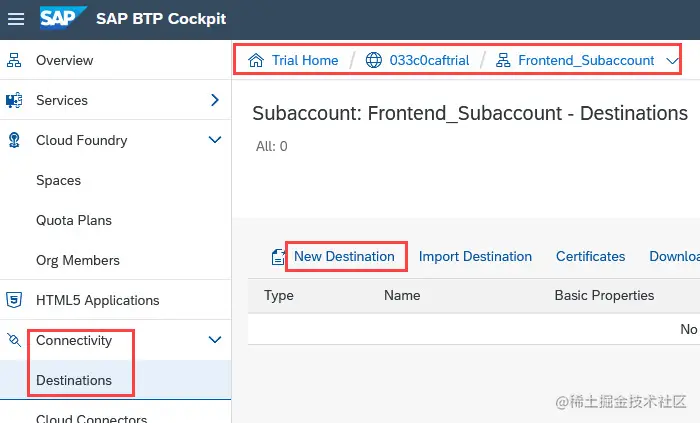Viewport: 700px width, 423px height.
Task: Open the hamburger navigation menu
Action: pyautogui.click(x=16, y=19)
